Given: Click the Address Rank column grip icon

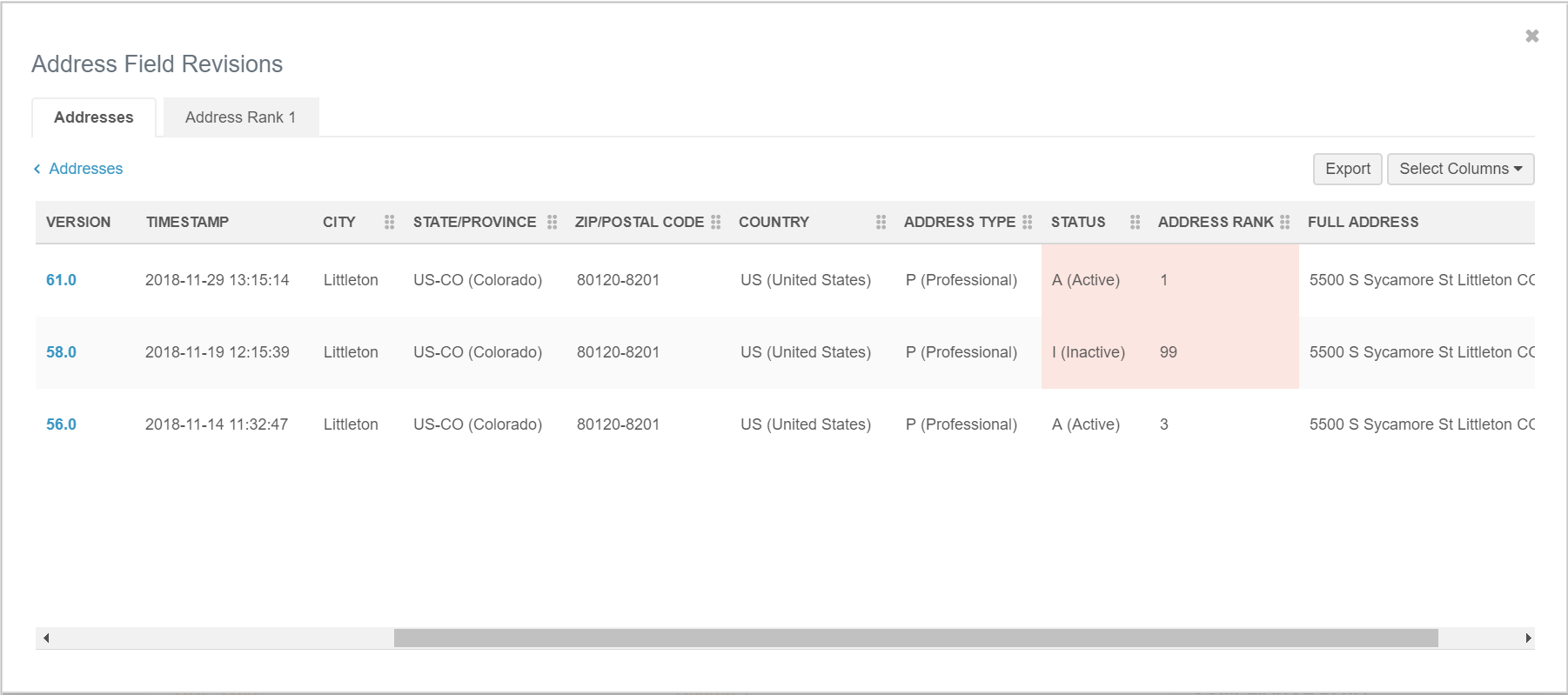Looking at the screenshot, I should (x=1284, y=222).
